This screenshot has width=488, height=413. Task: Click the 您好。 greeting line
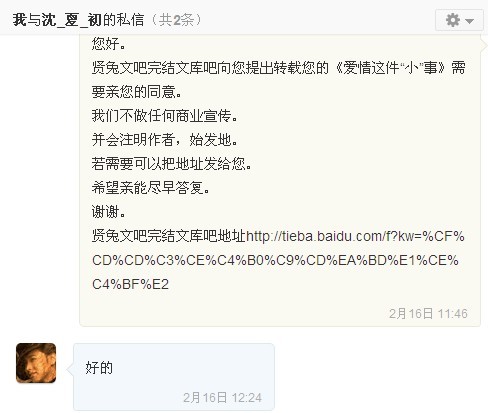(x=109, y=44)
